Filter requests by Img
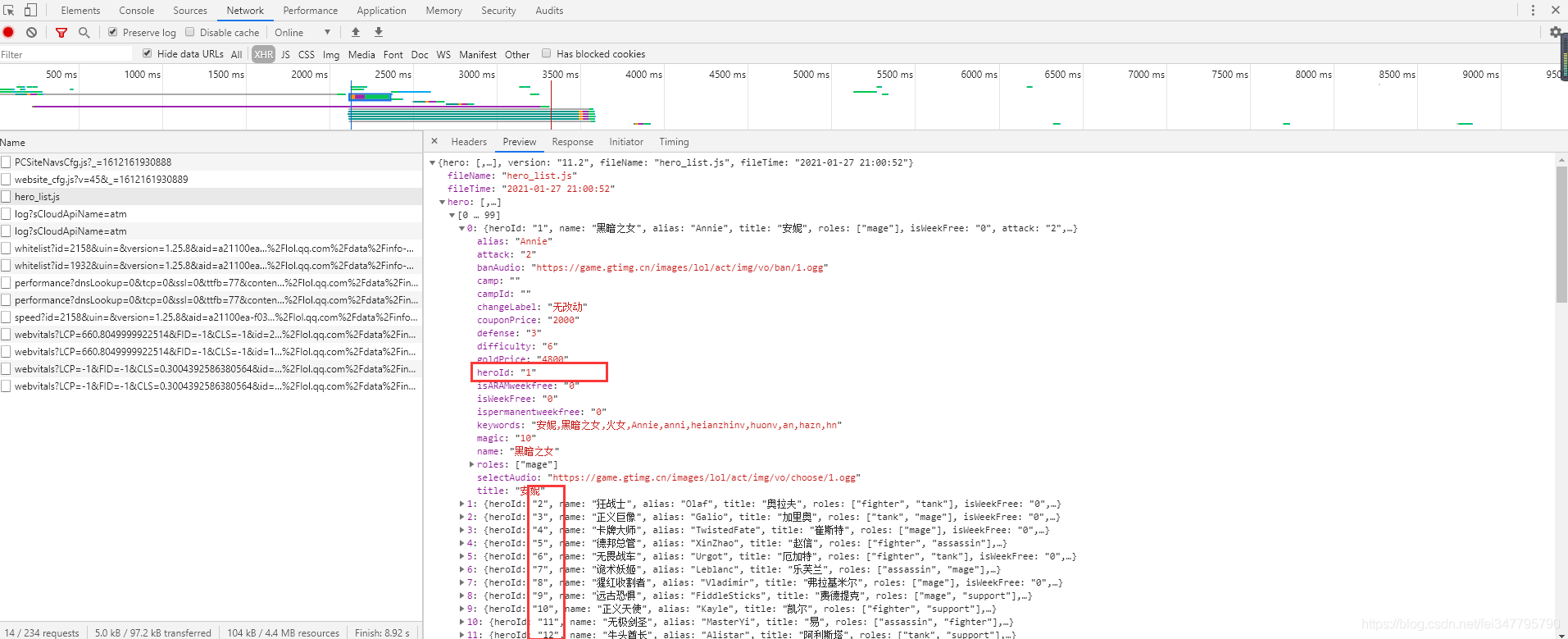1568x639 pixels. [331, 54]
